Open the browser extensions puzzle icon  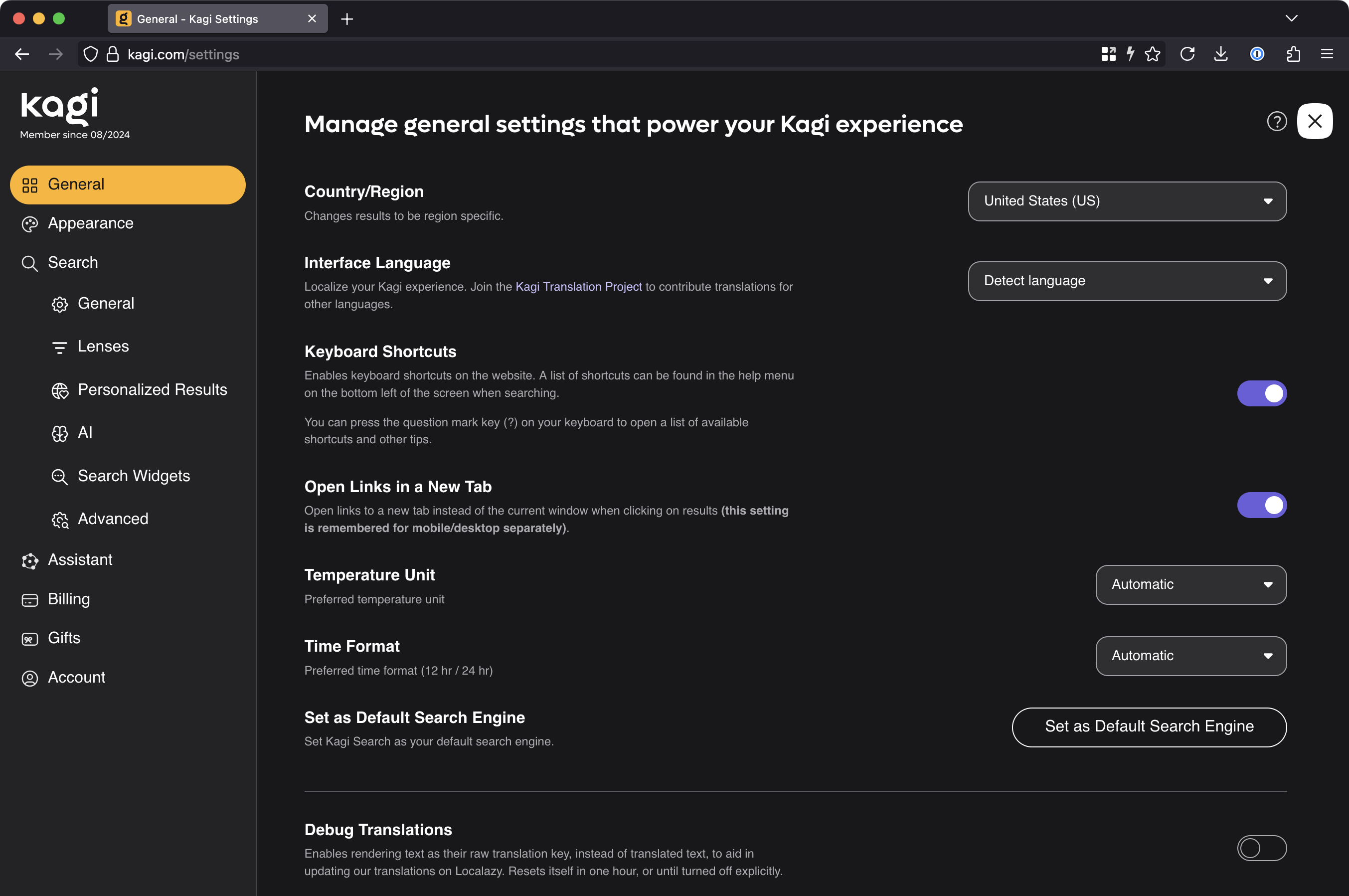(x=1293, y=54)
